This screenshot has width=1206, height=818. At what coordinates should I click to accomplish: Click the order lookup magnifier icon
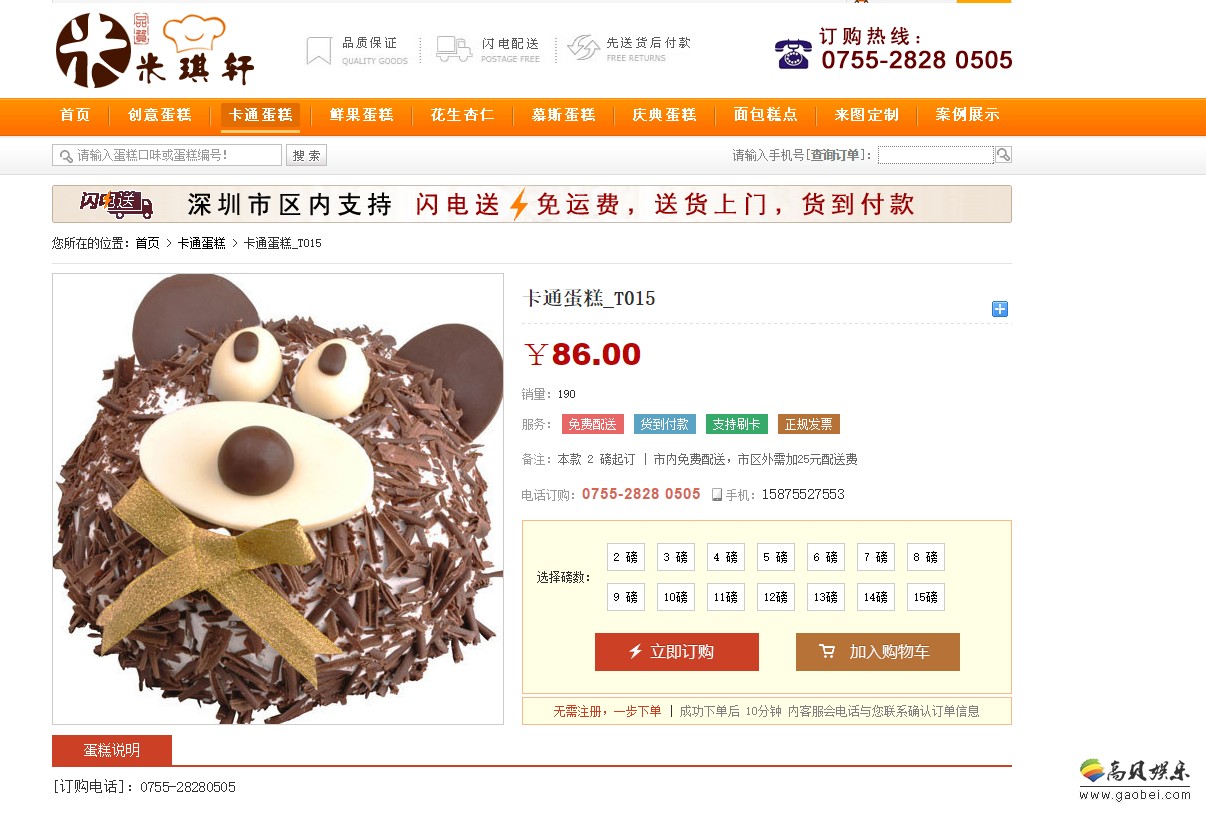[x=1003, y=154]
